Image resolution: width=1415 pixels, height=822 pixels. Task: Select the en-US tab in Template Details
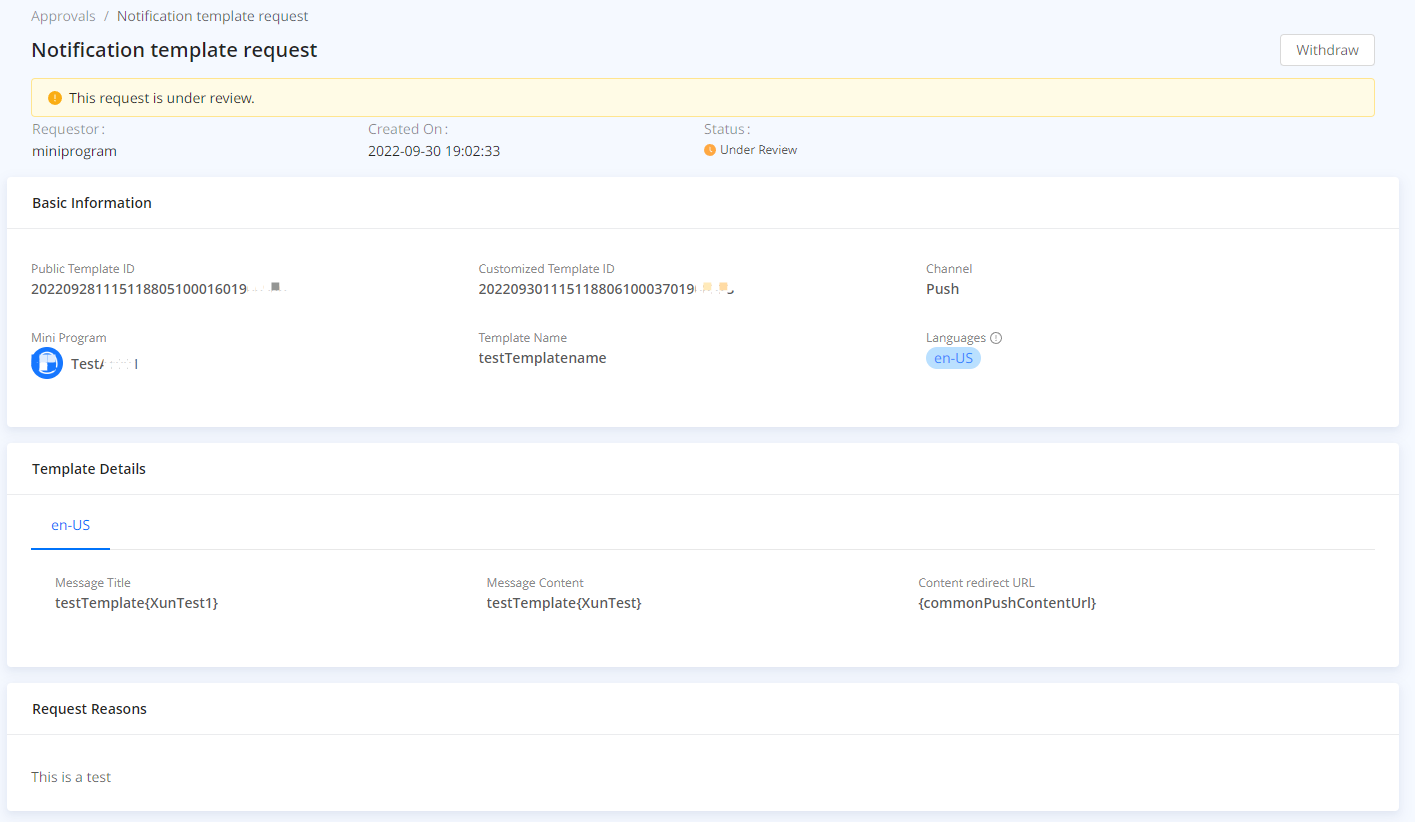coord(71,525)
